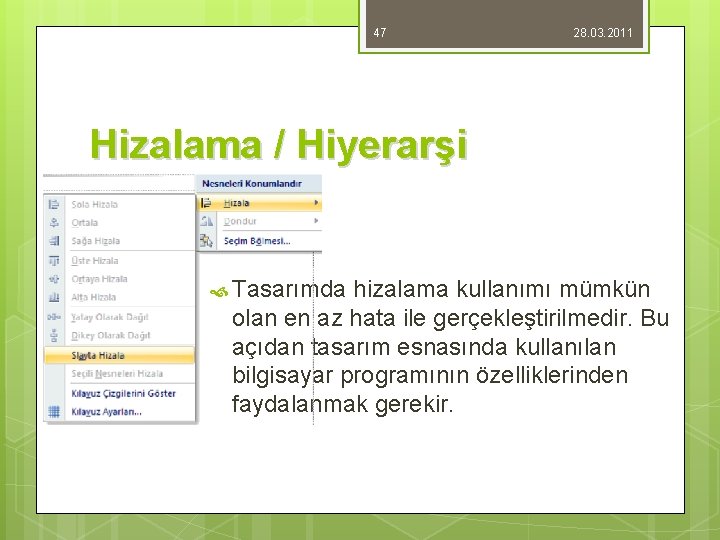Select Seçili Nesneleri Hizala menu entry
The width and height of the screenshot is (720, 540).
coord(119,374)
